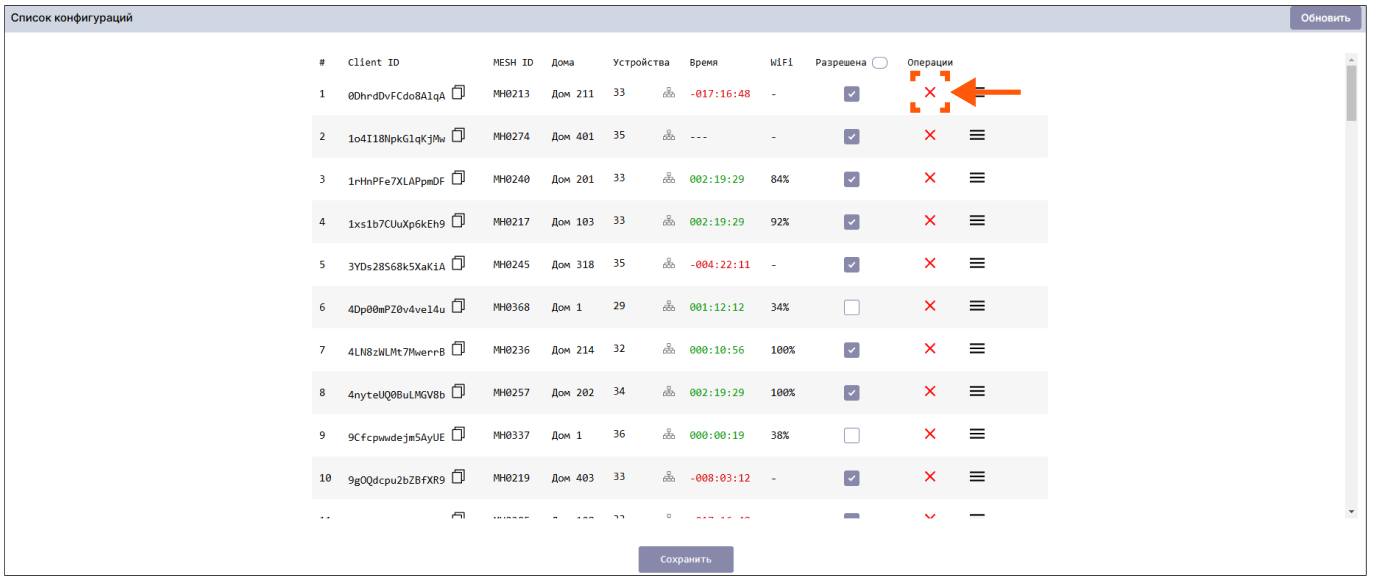Click the list scrollbar down arrow
The image size is (1373, 581).
pos(1351,511)
